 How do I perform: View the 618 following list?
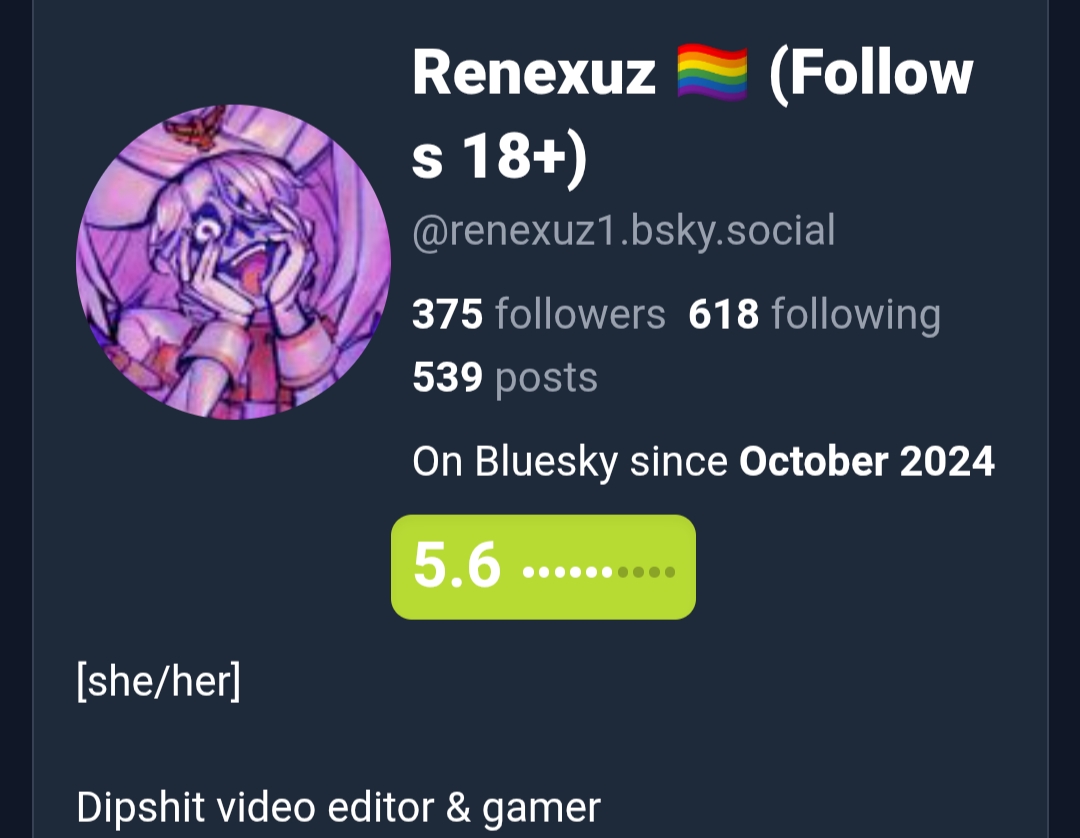coord(814,316)
